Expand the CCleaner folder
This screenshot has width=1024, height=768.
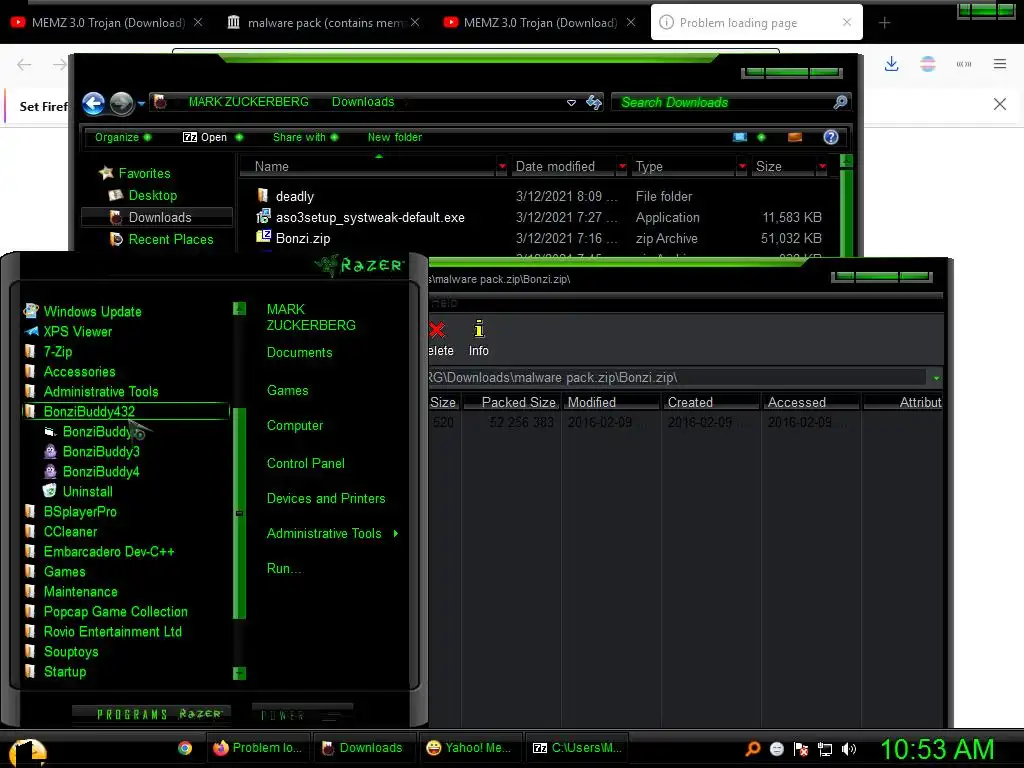[70, 532]
